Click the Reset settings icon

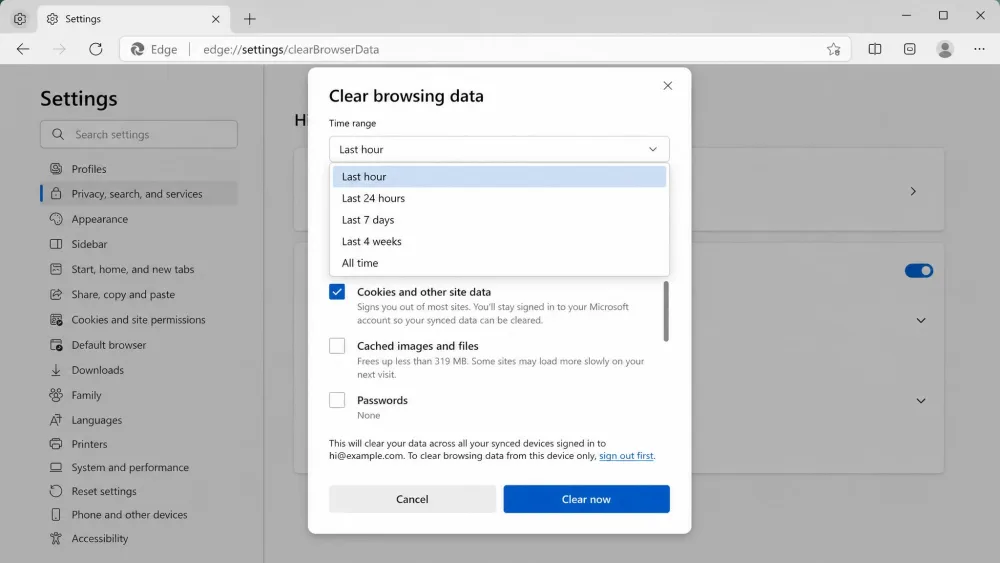click(56, 491)
